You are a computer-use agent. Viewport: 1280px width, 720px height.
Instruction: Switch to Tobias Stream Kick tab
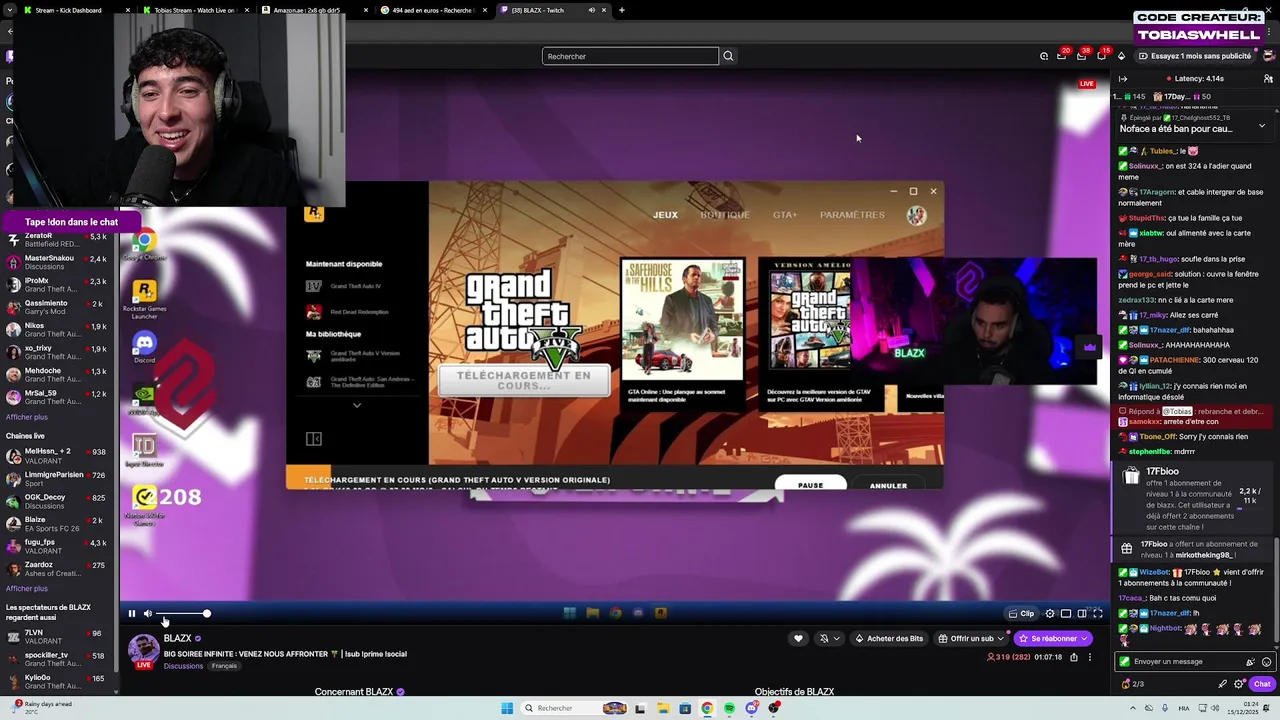[194, 10]
